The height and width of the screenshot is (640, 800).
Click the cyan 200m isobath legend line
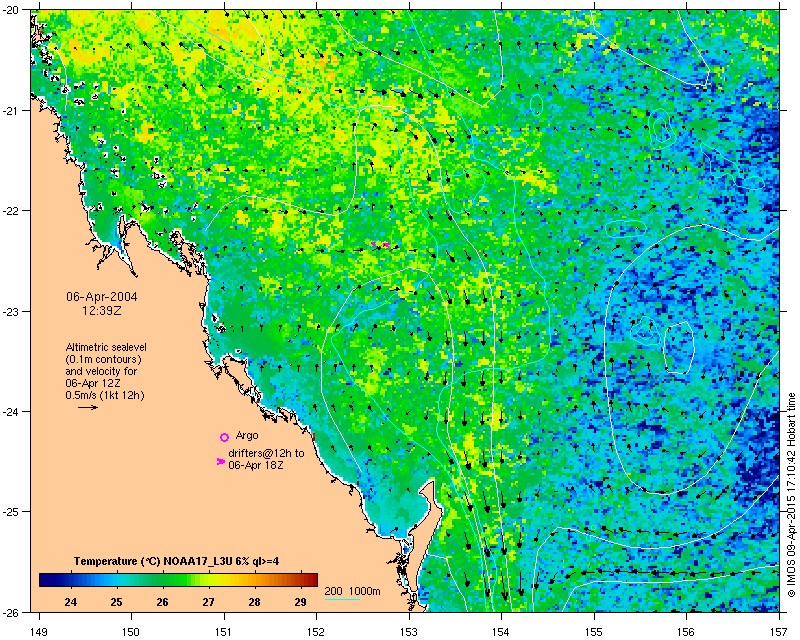click(342, 599)
